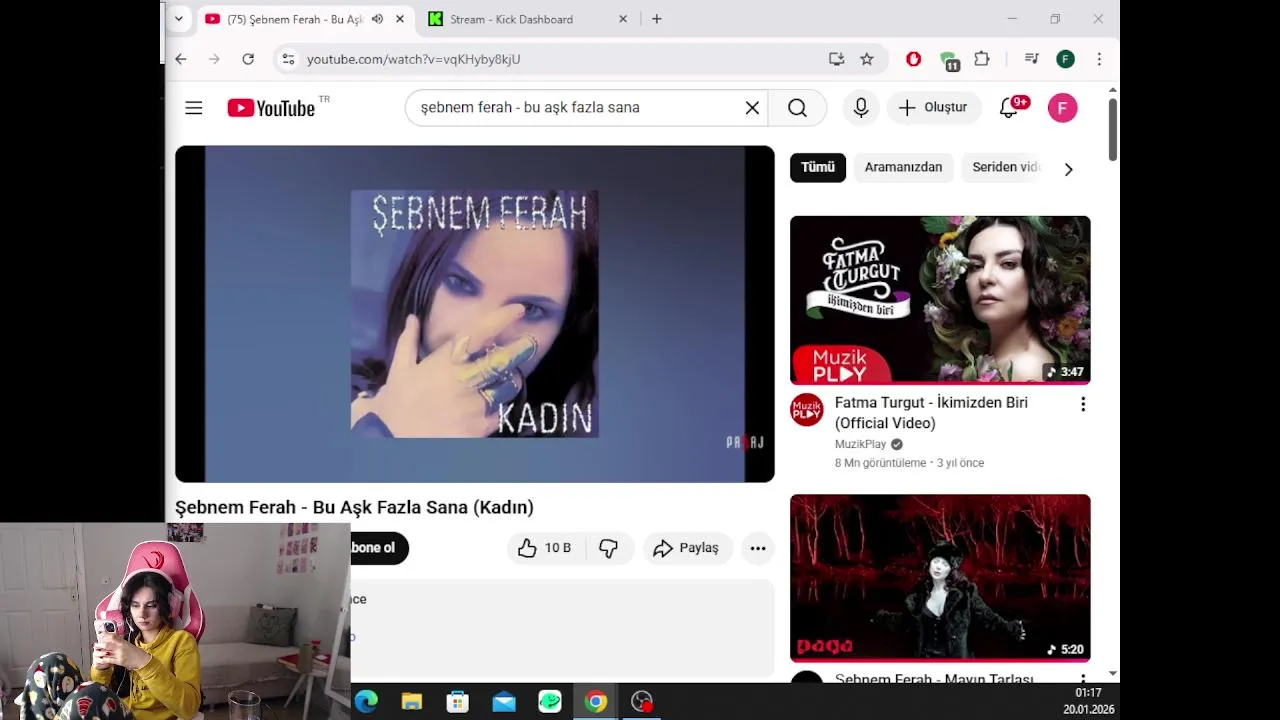1280x720 pixels.
Task: Go back using the browser back arrow
Action: click(x=181, y=59)
